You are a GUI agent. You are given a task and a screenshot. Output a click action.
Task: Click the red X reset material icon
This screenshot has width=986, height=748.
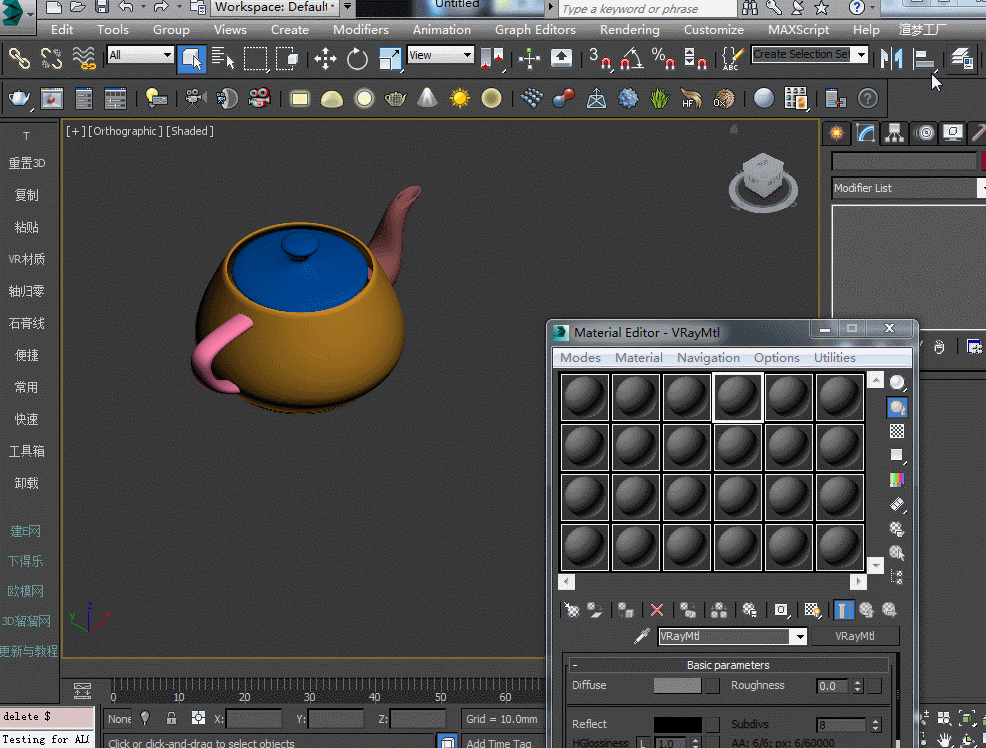[657, 610]
